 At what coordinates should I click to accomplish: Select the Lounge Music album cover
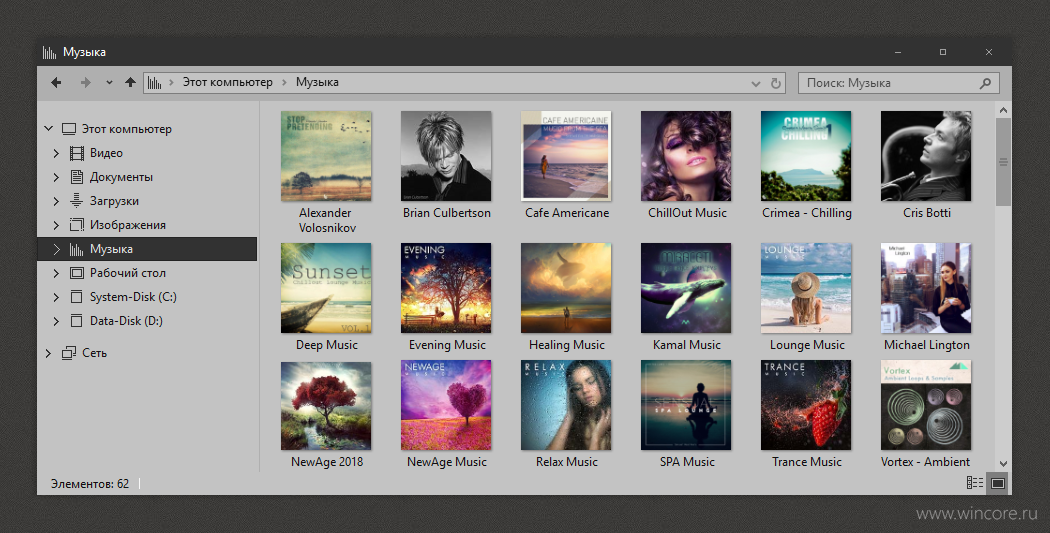point(806,288)
